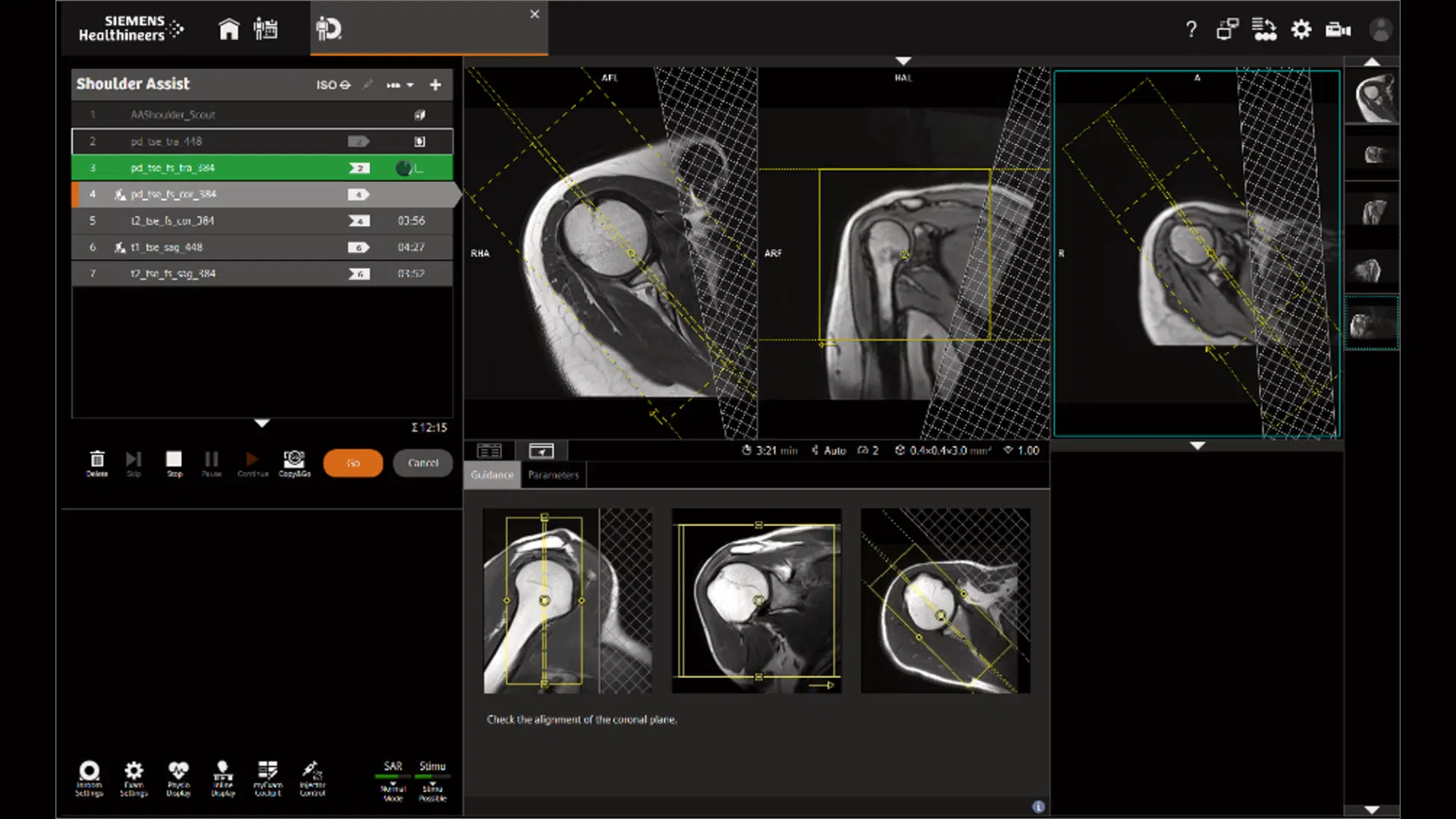
Task: Open the Inline Display tool
Action: click(222, 773)
